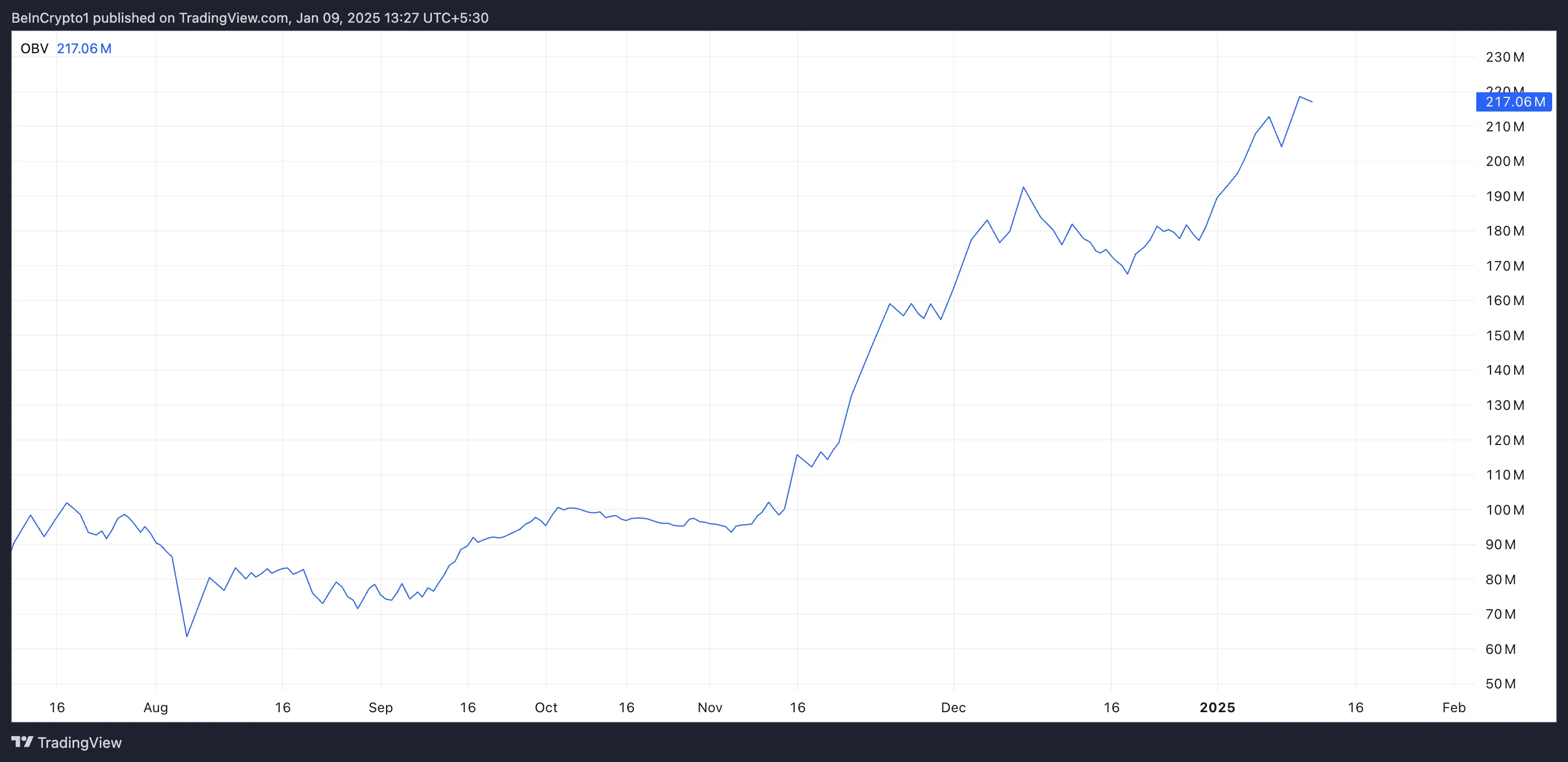Click the TradingView brand text link
The height and width of the screenshot is (762, 1568).
coord(80,743)
